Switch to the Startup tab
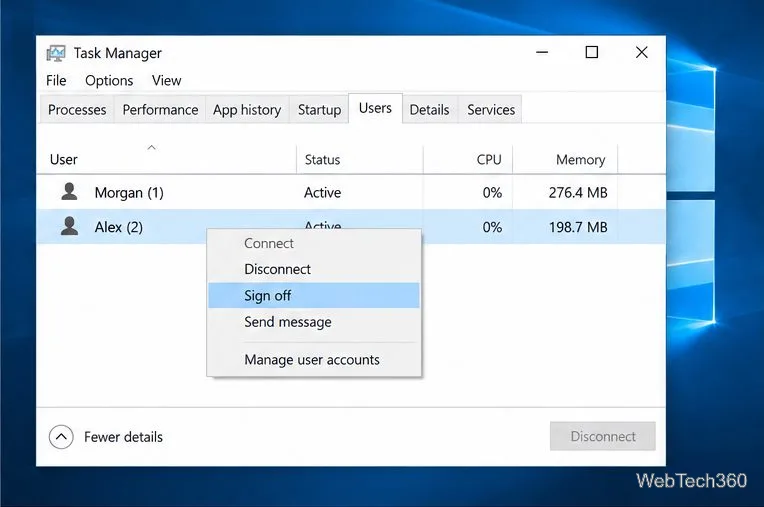This screenshot has width=764, height=507. (319, 110)
